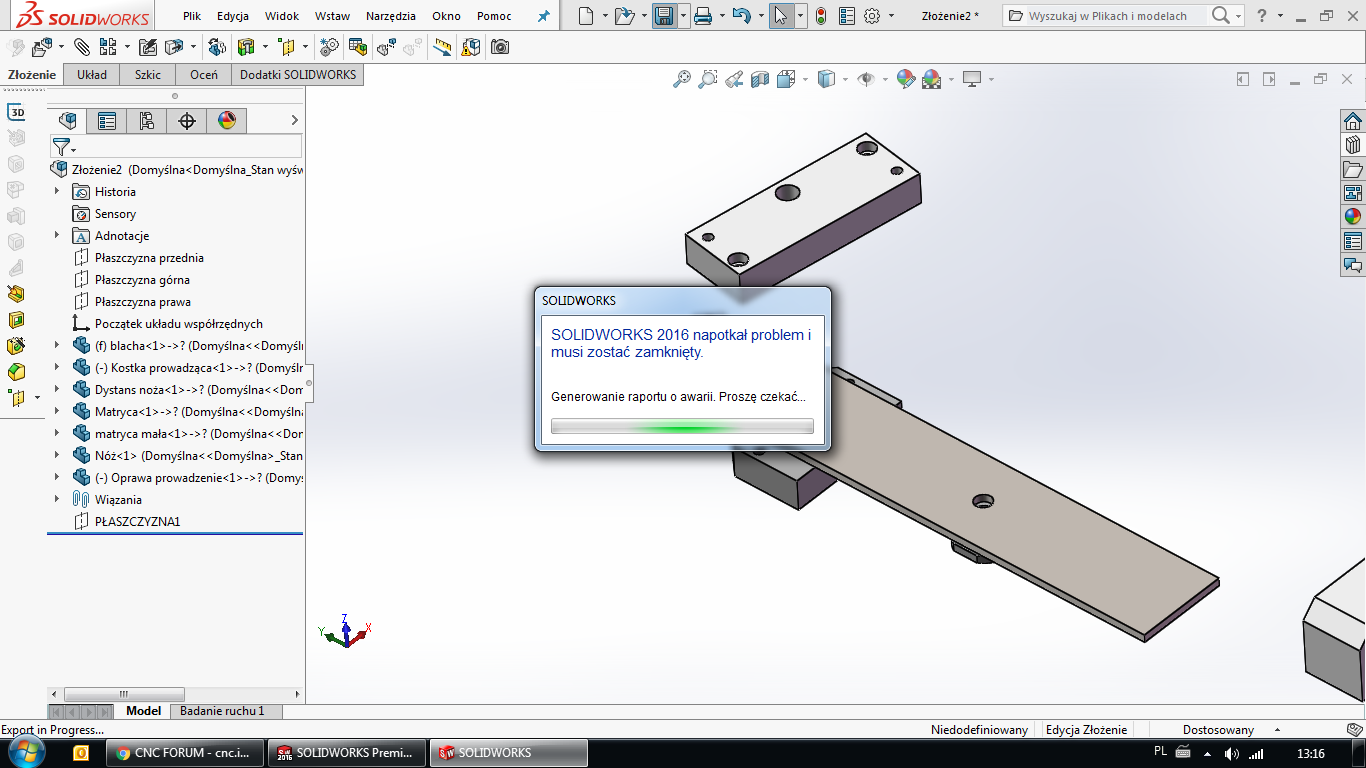Open the Wstaw menu
The width and height of the screenshot is (1366, 768).
coord(332,16)
